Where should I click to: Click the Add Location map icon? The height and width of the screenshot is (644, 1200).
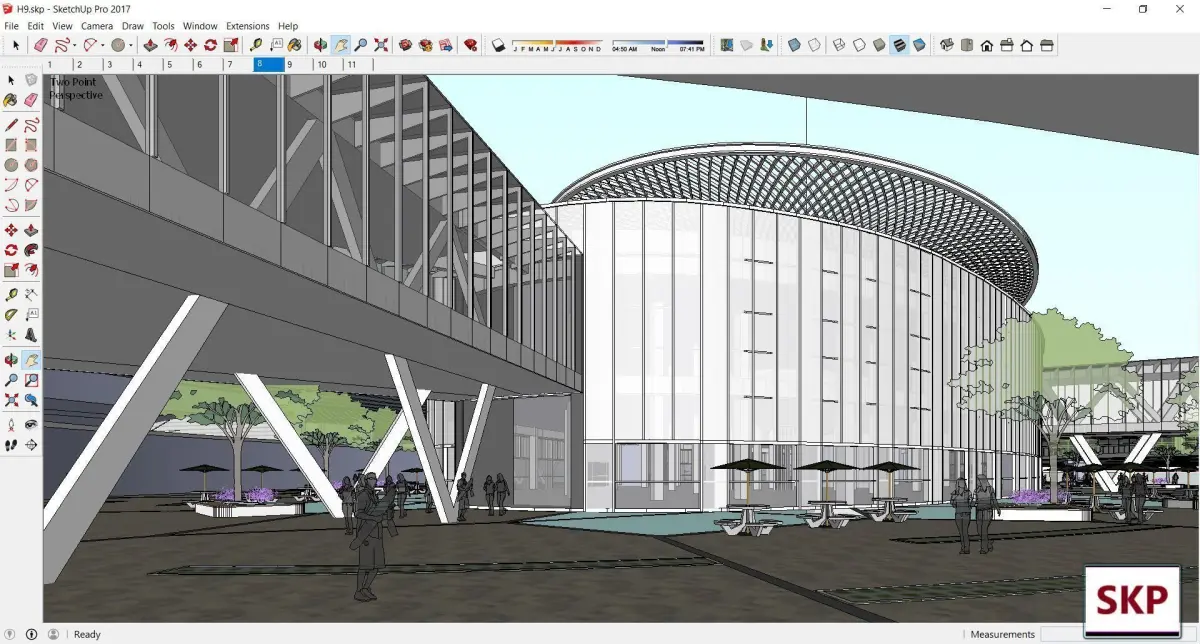(x=727, y=45)
